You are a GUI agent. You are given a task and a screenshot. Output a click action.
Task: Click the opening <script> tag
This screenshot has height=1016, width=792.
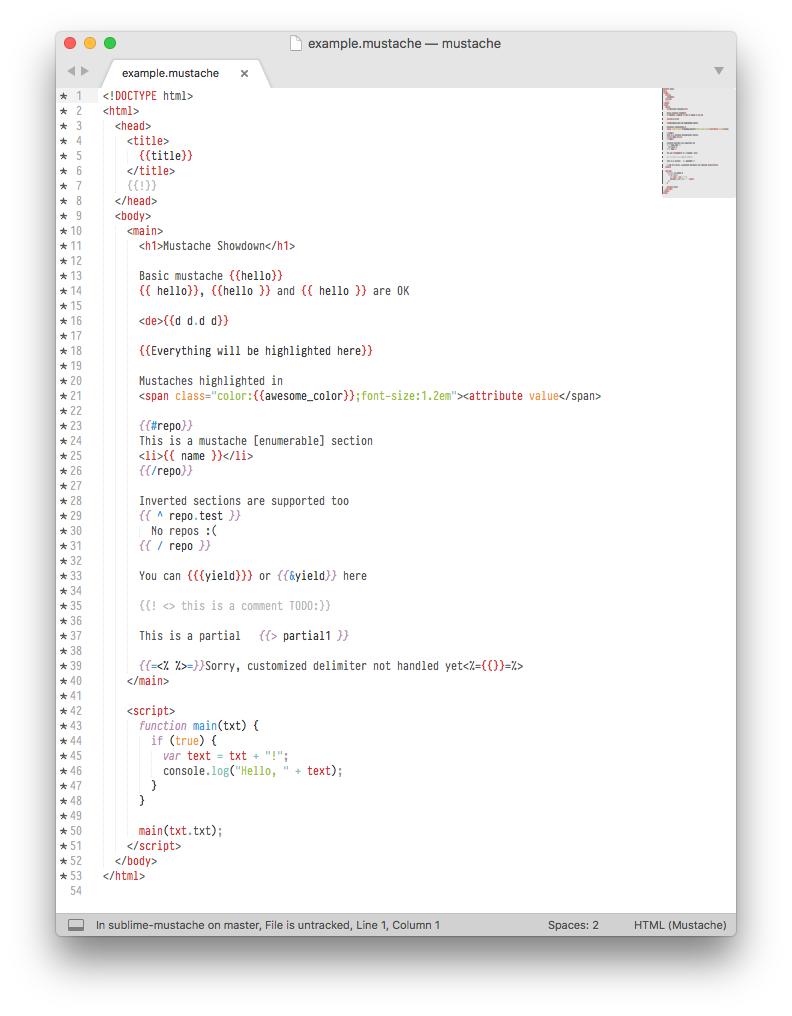coord(151,711)
